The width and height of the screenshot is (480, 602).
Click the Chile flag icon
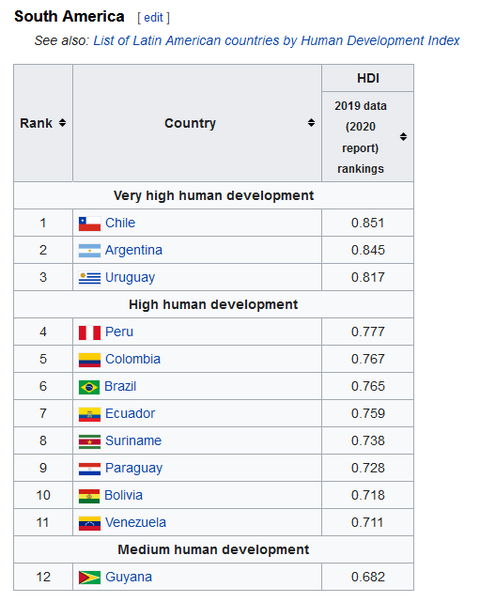(x=89, y=223)
